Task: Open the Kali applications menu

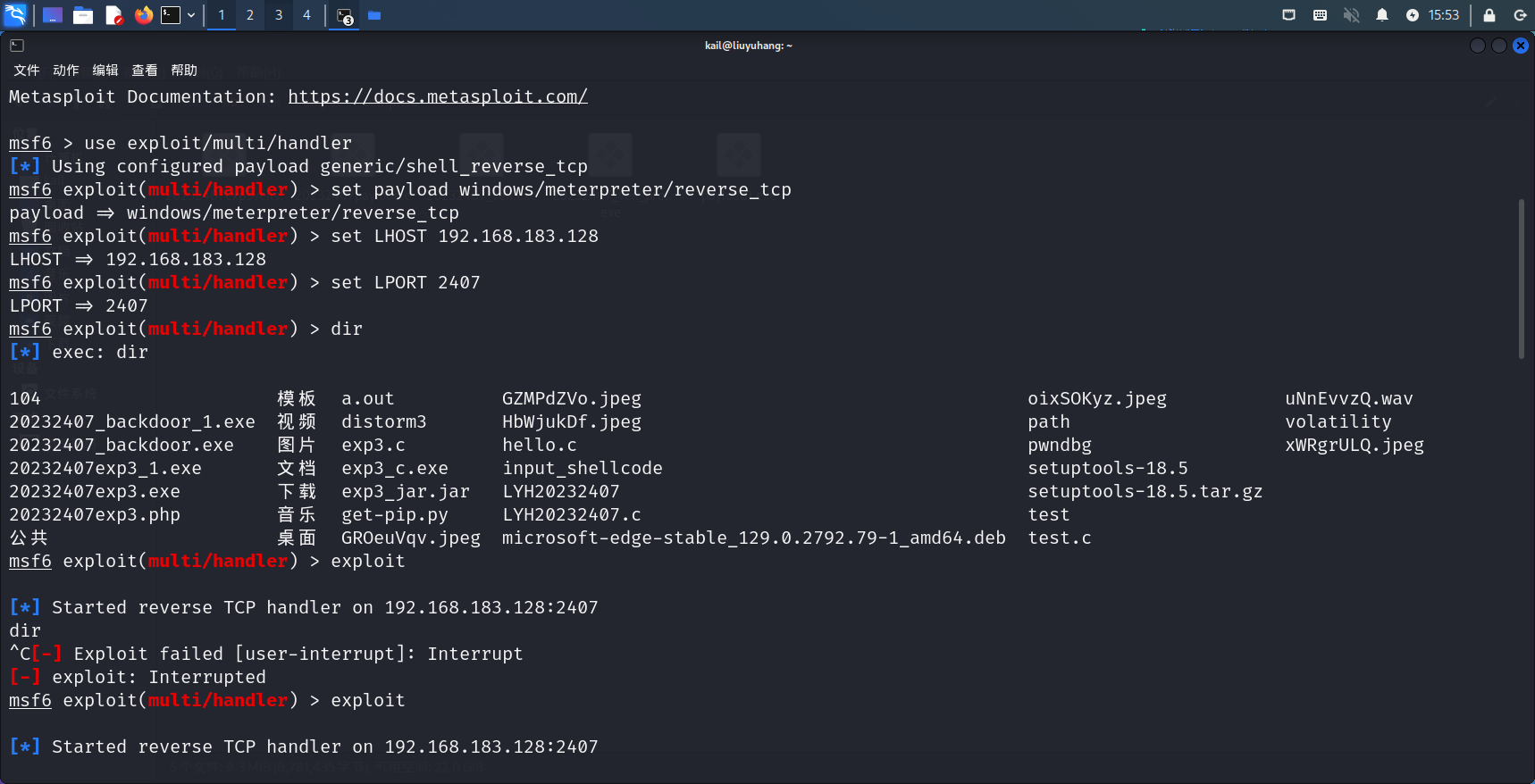Action: (15, 14)
